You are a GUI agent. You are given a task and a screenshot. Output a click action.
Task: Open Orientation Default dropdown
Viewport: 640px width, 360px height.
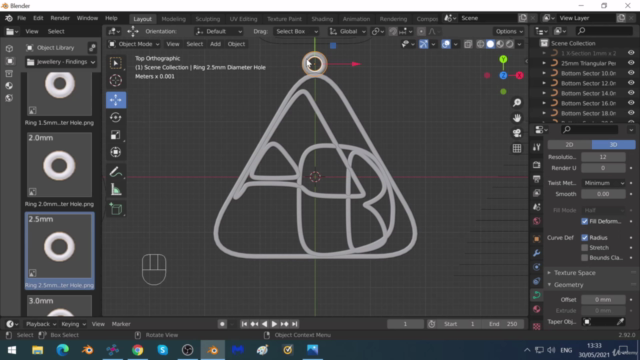219,31
